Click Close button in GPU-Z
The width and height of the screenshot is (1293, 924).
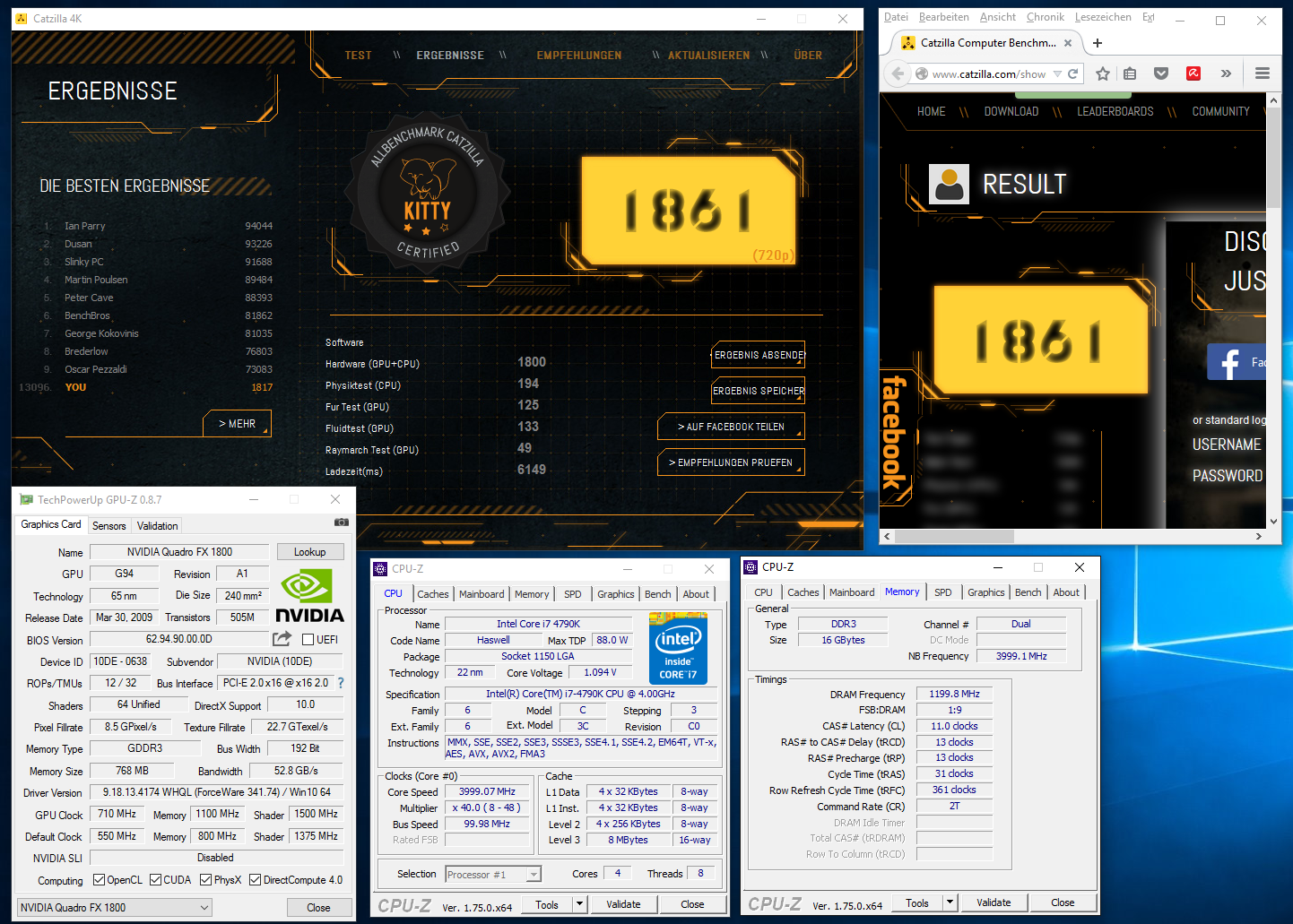[x=318, y=908]
